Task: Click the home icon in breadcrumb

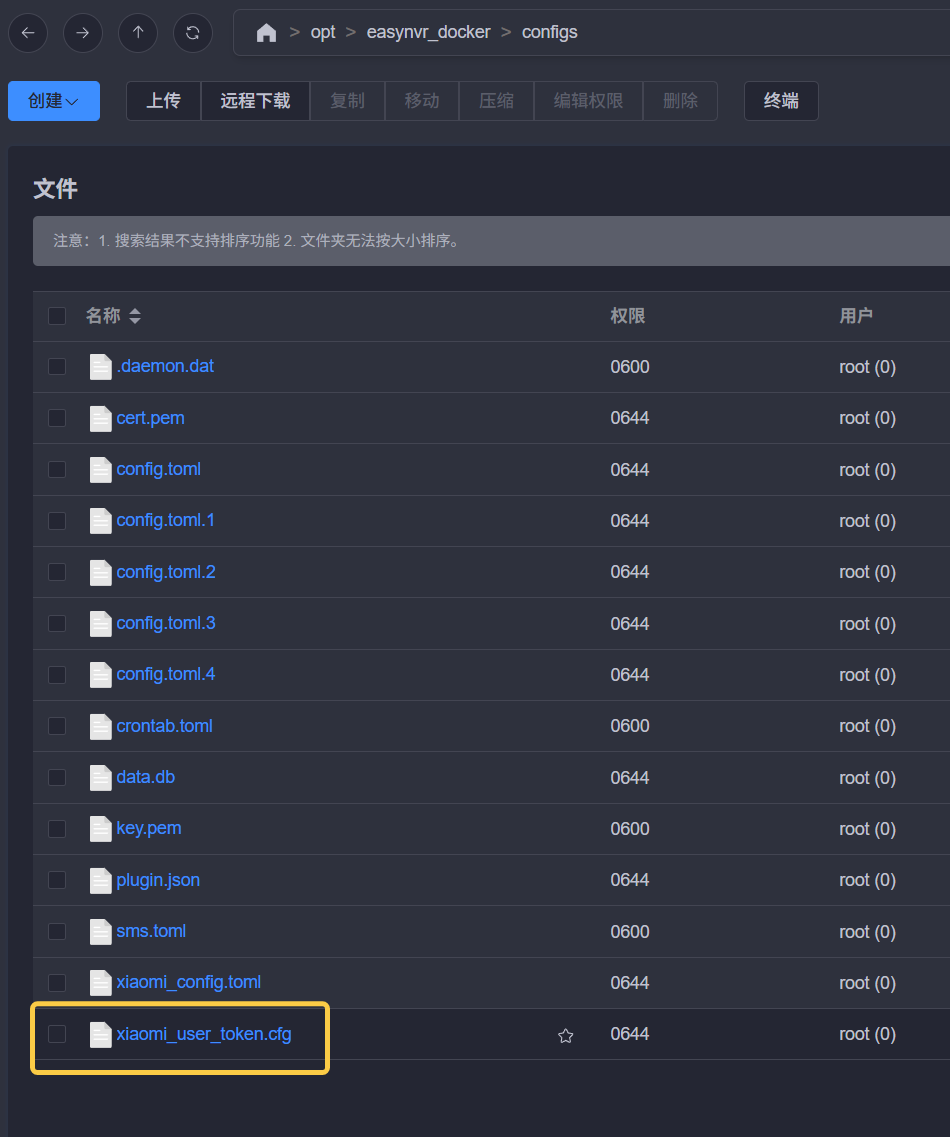Action: point(266,33)
